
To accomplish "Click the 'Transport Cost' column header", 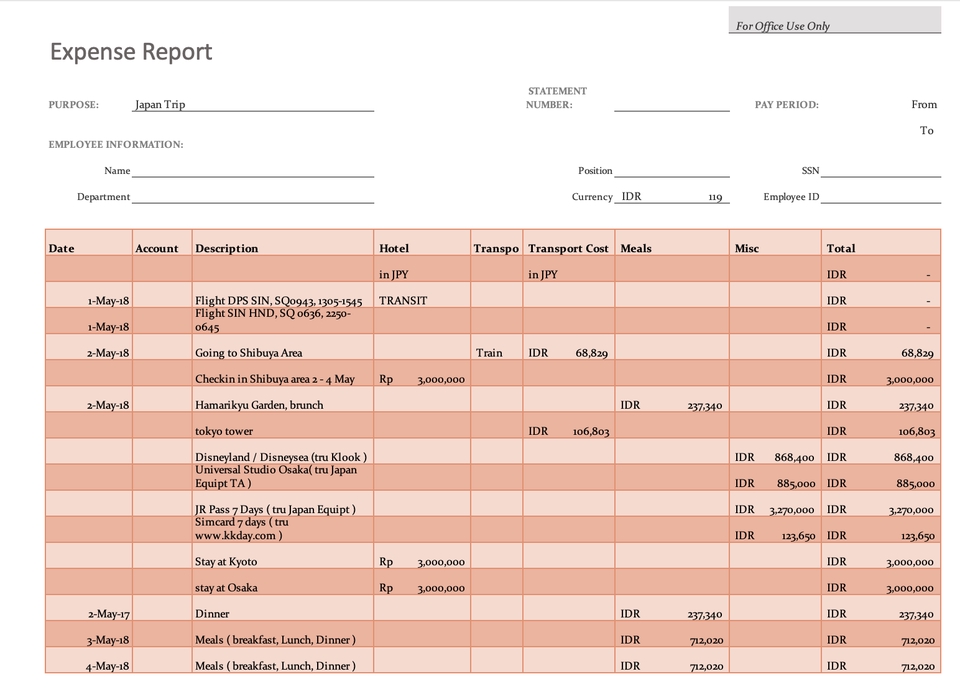I will [x=569, y=243].
